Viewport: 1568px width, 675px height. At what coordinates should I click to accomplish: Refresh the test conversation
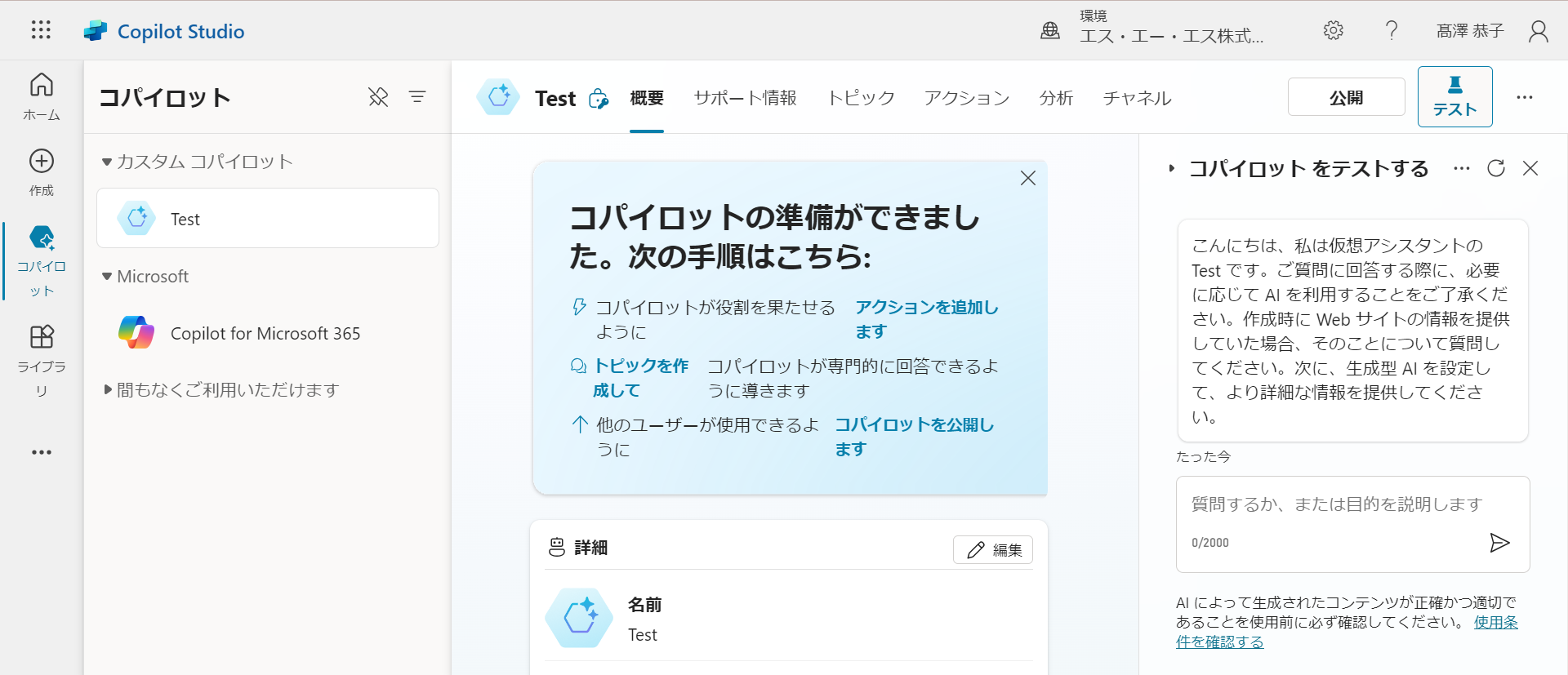coord(1496,168)
